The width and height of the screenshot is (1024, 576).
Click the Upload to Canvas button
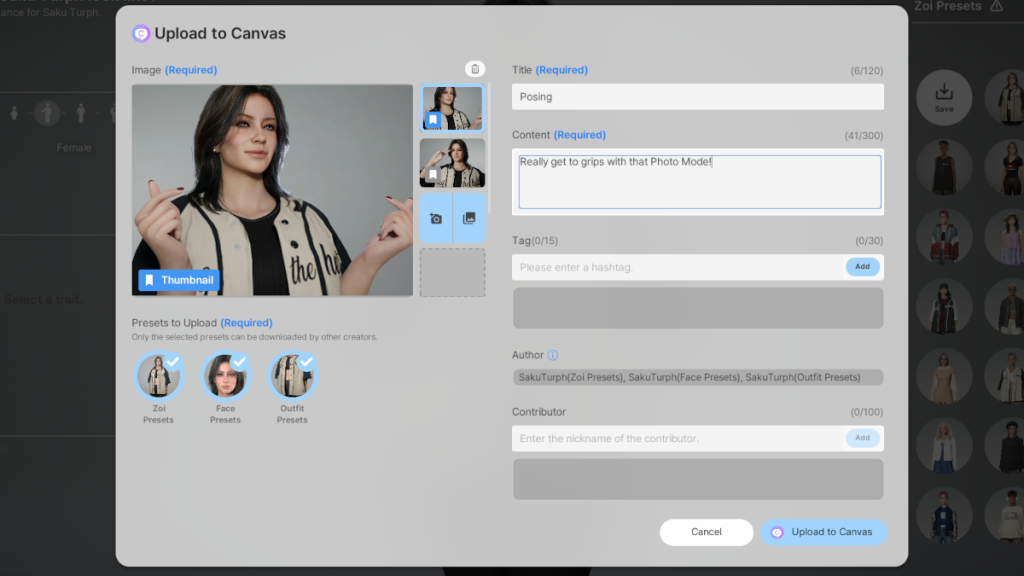click(823, 532)
